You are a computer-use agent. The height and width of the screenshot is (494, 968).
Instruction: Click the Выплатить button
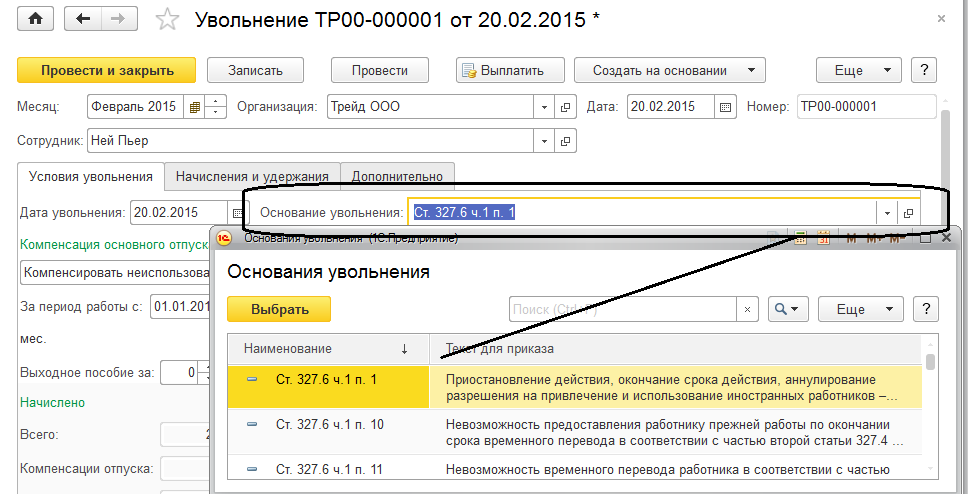[x=511, y=70]
